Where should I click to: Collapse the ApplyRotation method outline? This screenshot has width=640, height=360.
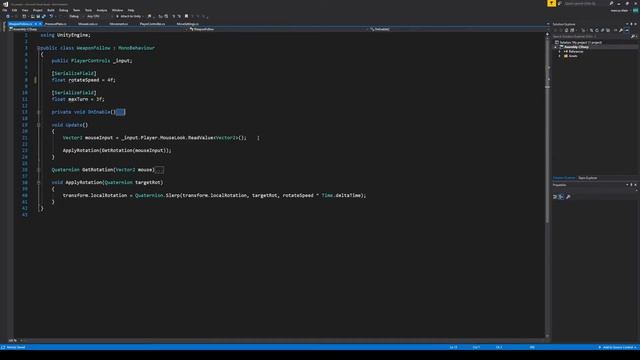(39, 182)
